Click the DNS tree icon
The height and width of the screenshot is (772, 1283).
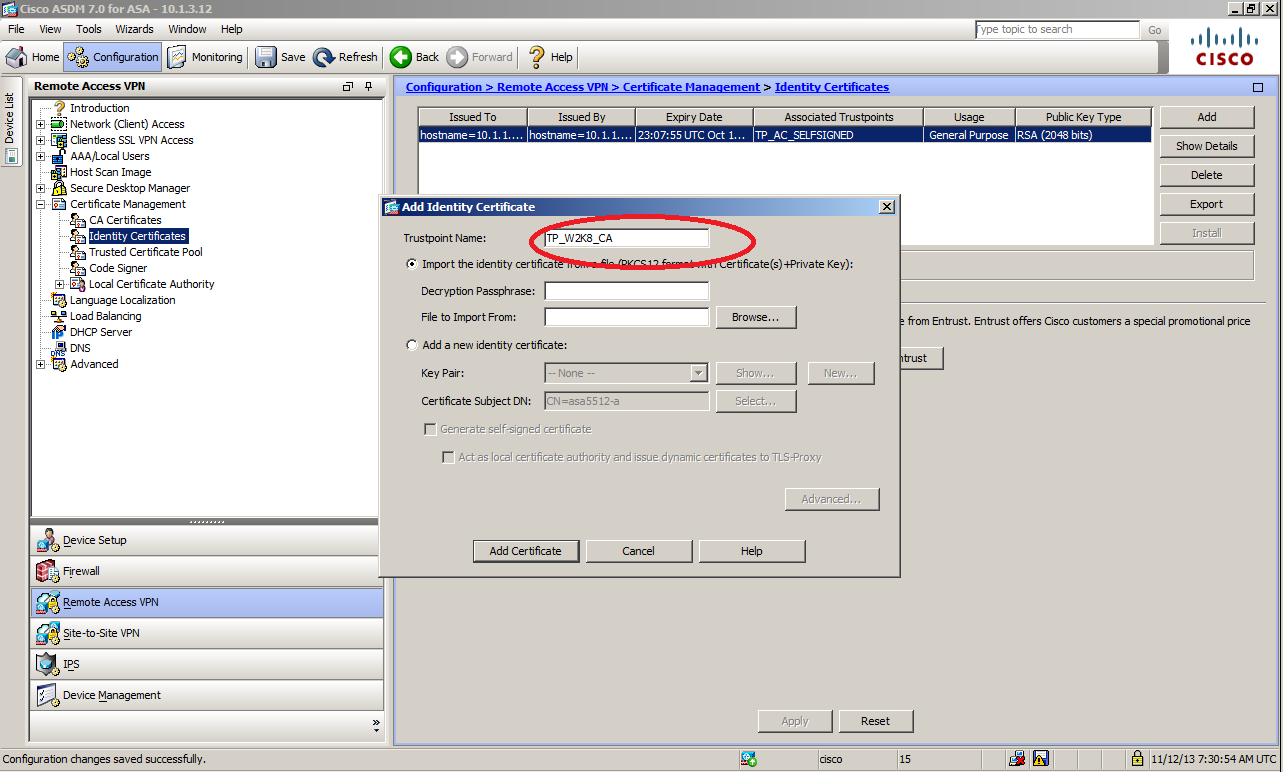[x=59, y=348]
